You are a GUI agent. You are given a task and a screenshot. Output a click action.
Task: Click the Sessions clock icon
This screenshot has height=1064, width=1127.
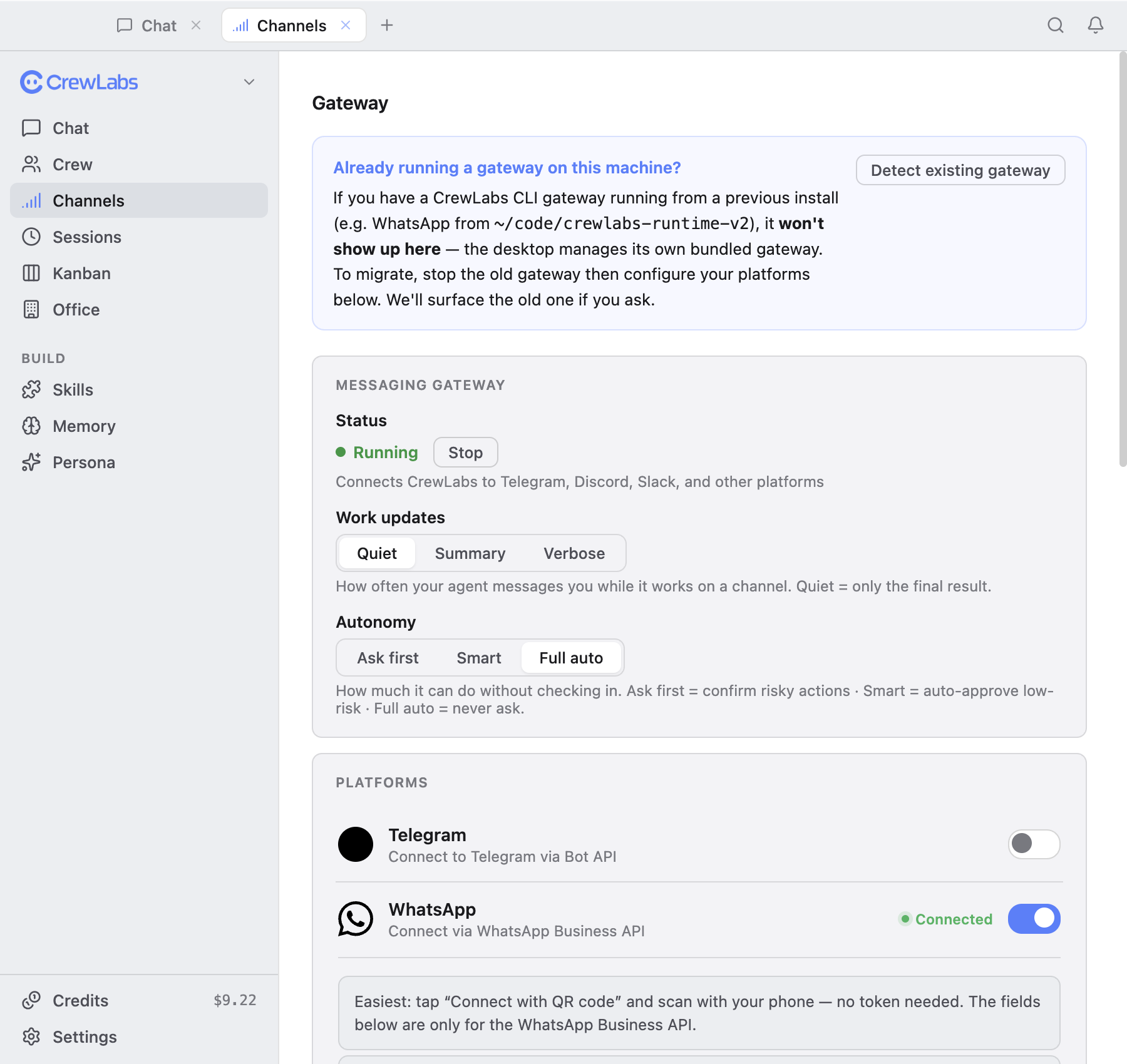(x=31, y=237)
